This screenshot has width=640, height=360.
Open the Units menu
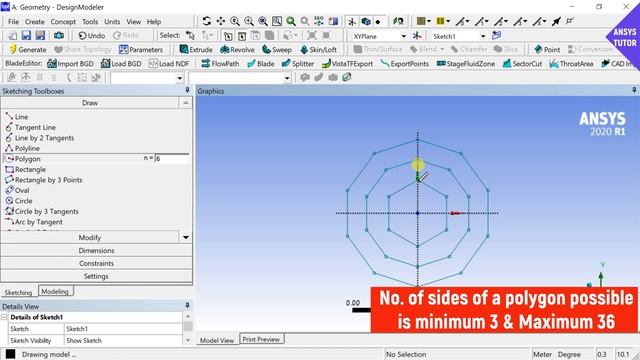click(x=112, y=22)
